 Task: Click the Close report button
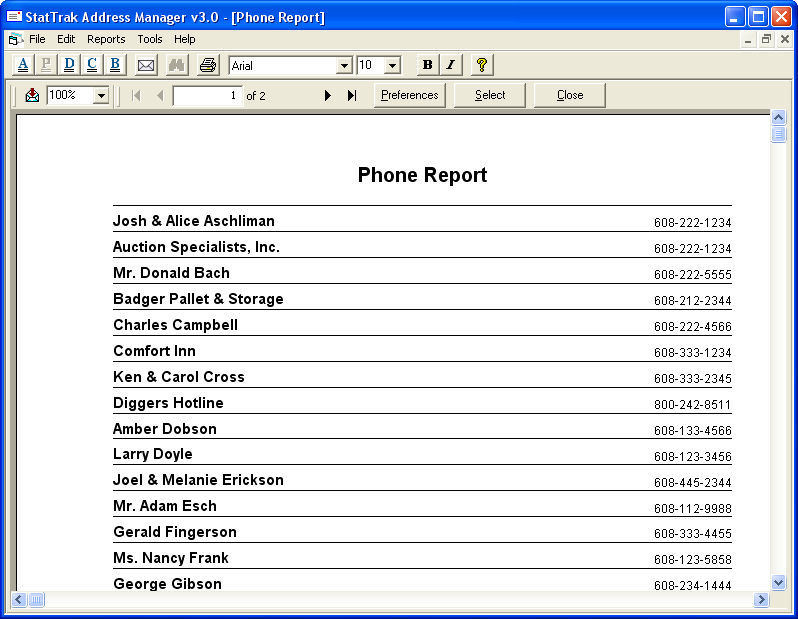coord(570,95)
